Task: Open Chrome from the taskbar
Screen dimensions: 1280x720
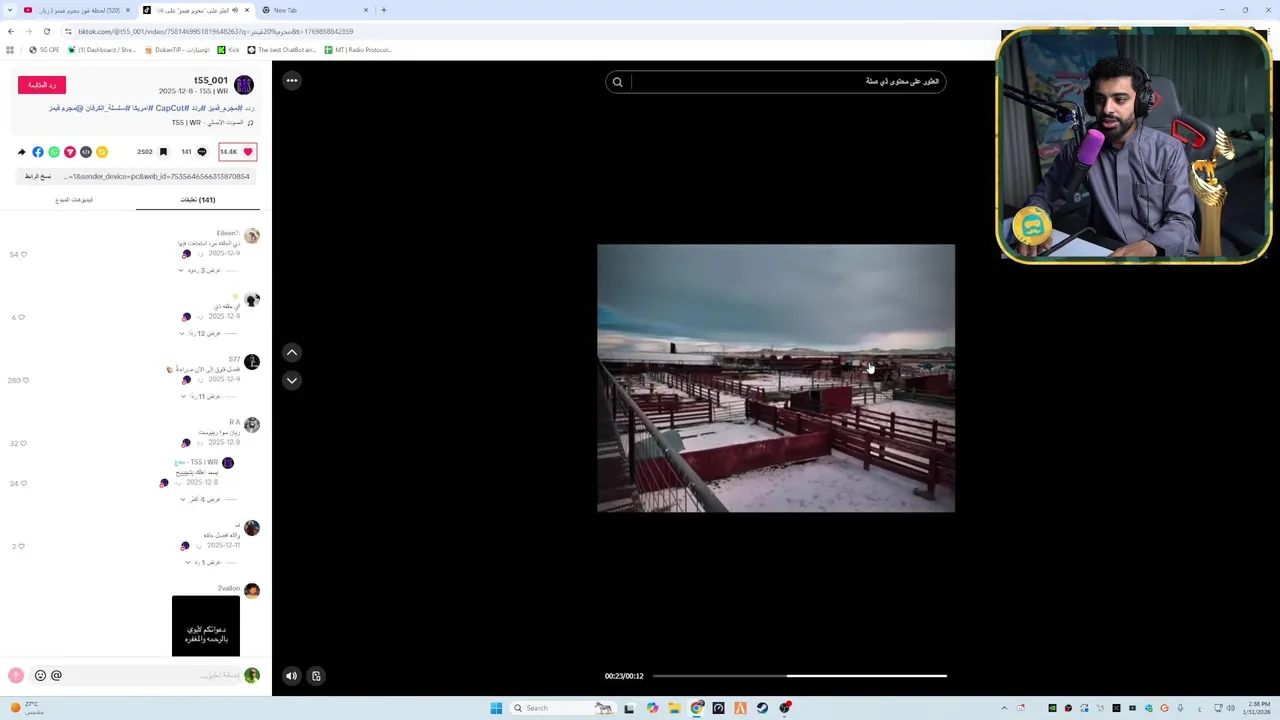Action: pyautogui.click(x=697, y=708)
